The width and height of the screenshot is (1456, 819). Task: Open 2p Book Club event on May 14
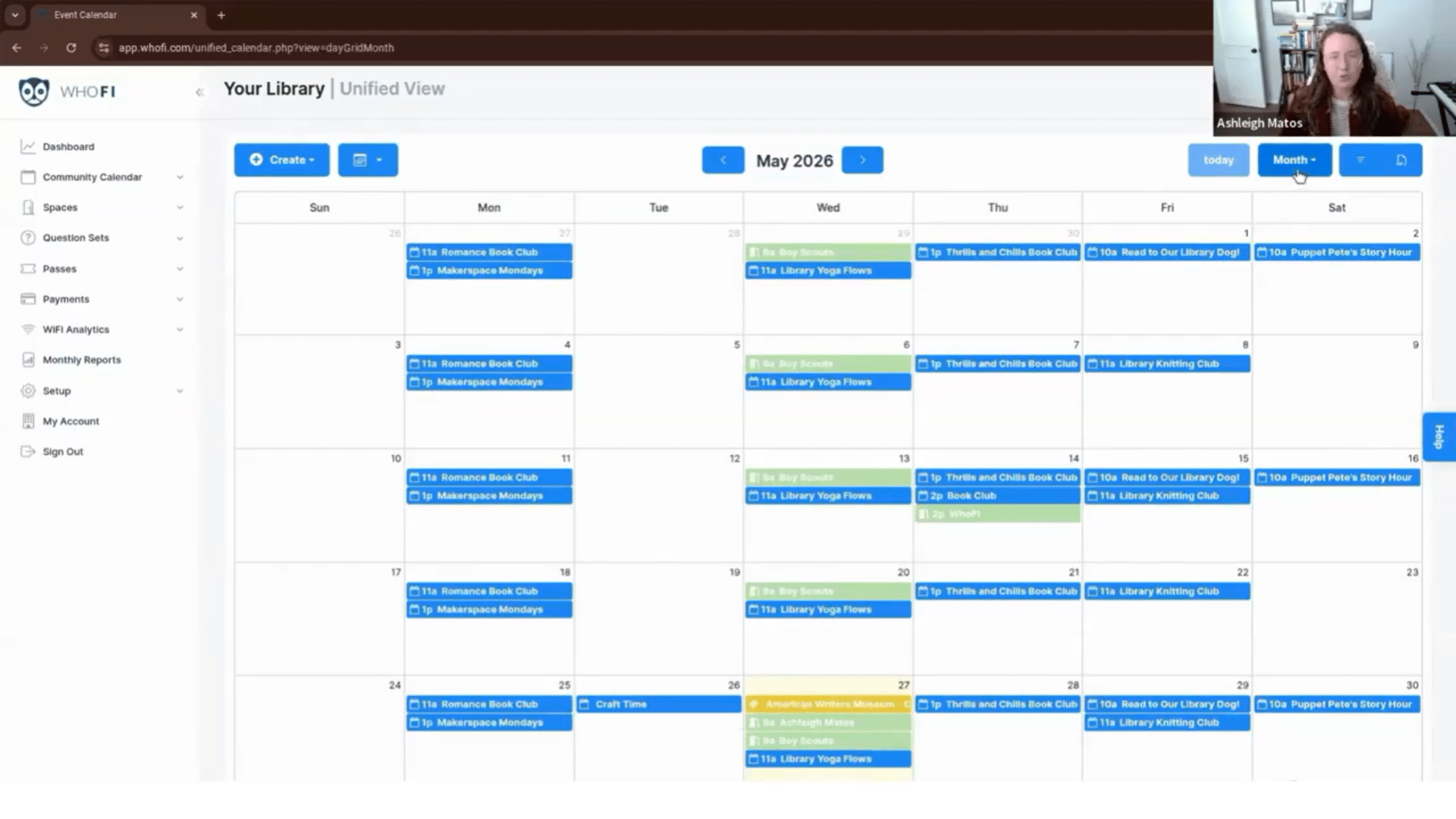(998, 496)
